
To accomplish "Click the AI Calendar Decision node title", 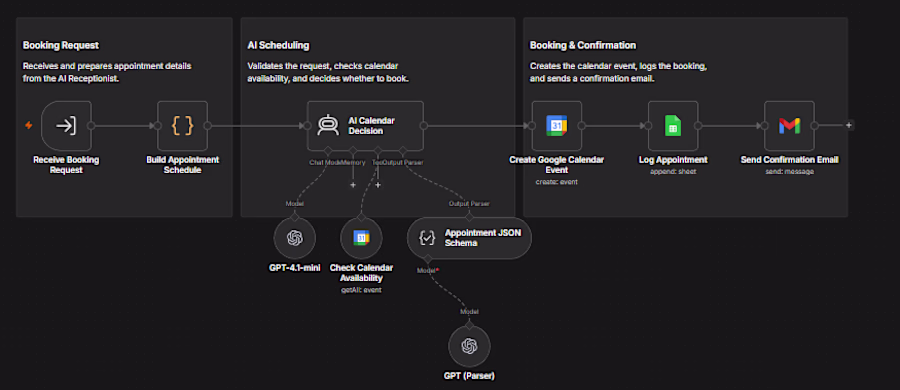I will point(372,126).
